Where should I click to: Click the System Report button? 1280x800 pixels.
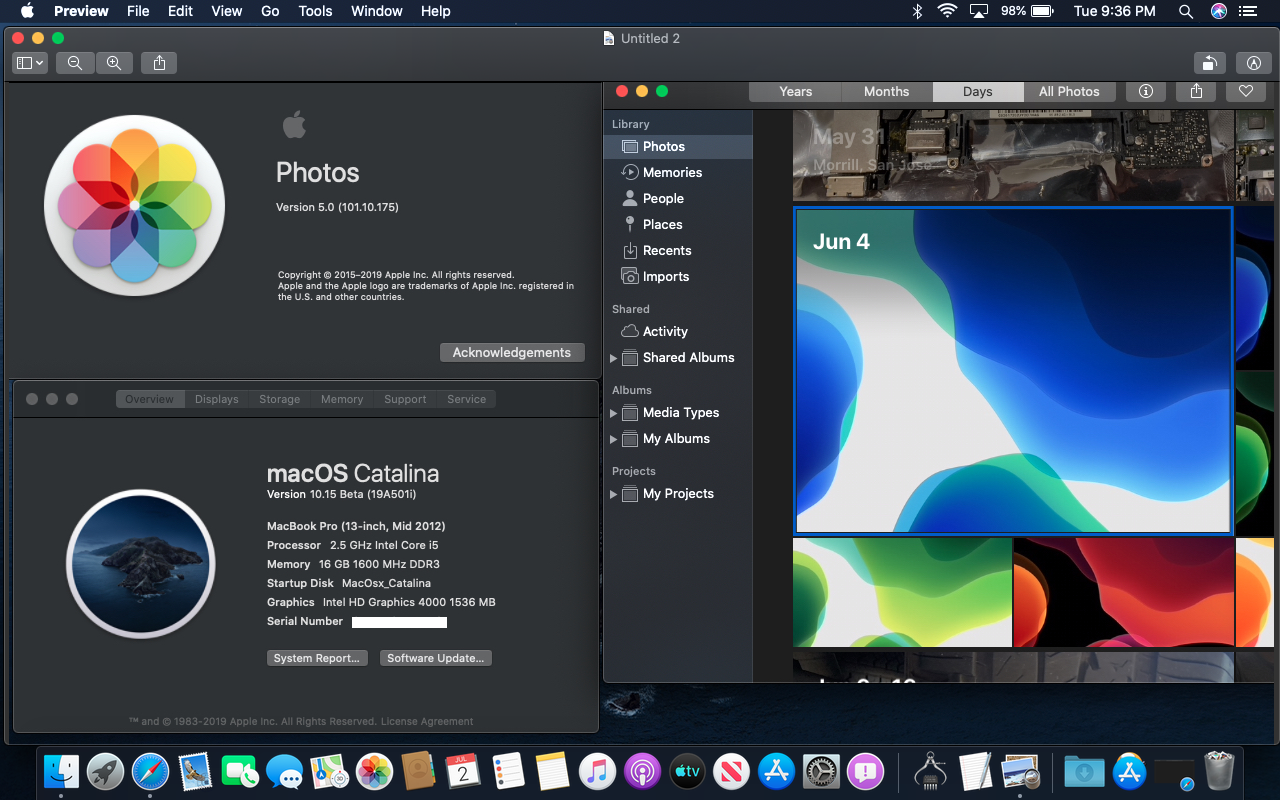pyautogui.click(x=317, y=658)
